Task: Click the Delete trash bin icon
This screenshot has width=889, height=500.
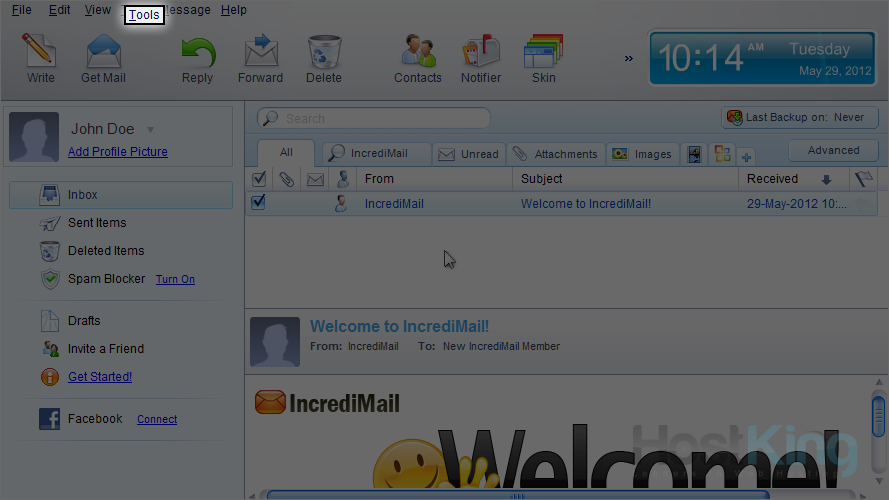Action: click(x=323, y=52)
